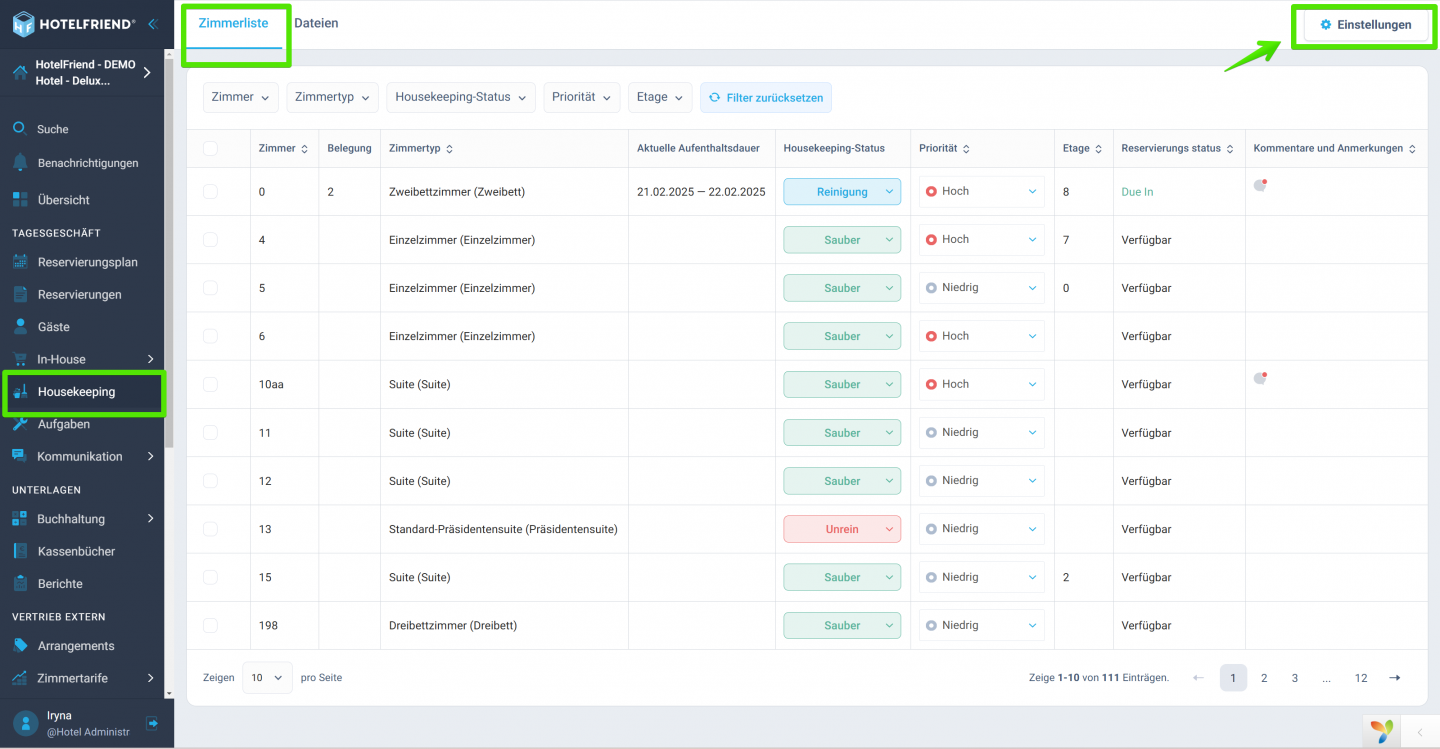The height and width of the screenshot is (749, 1440).
Task: Check the checkbox for room 0
Action: point(210,191)
